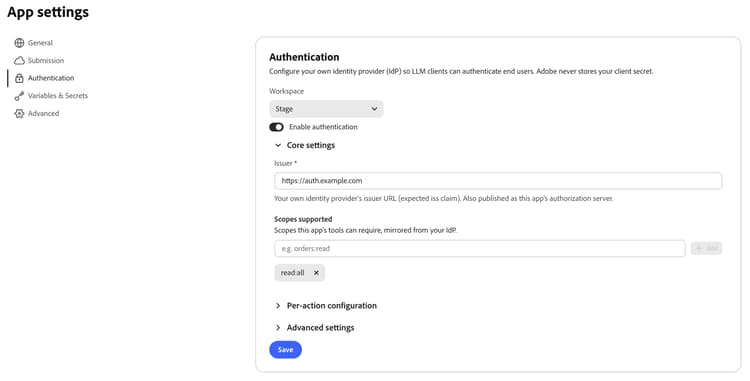Click the Add scope button

click(706, 249)
